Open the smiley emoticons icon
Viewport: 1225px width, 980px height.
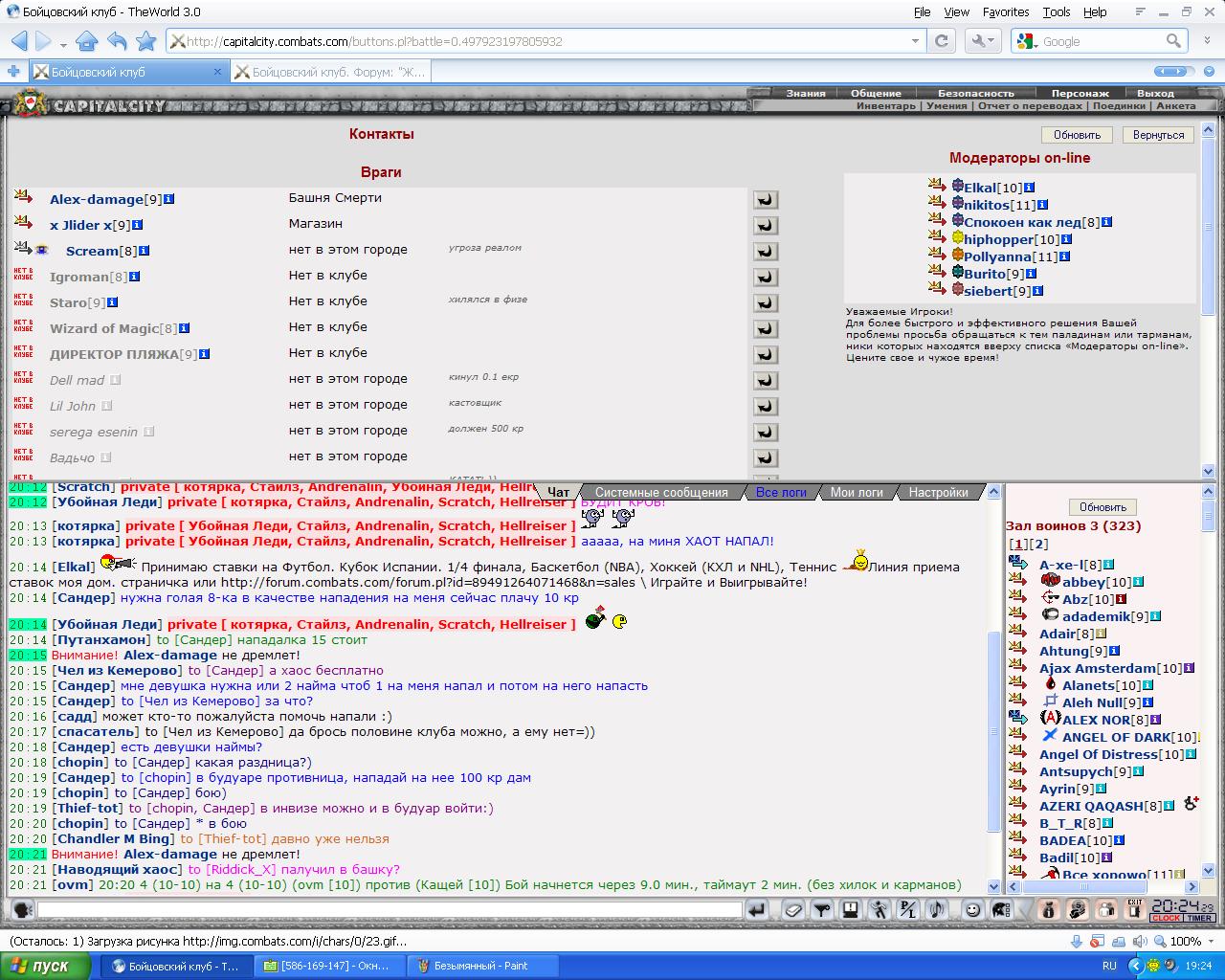point(972,910)
